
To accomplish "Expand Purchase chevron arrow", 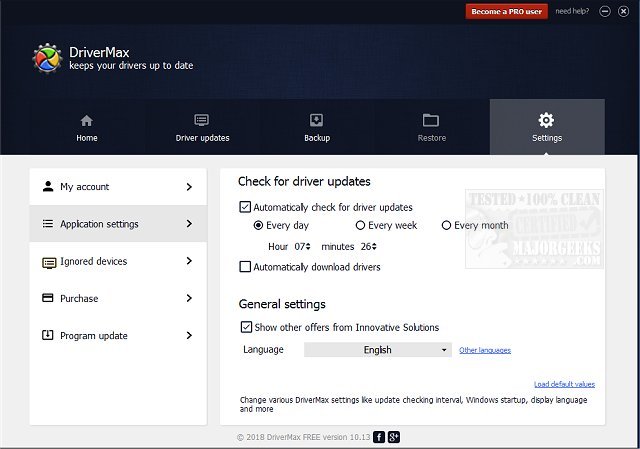I will point(189,298).
